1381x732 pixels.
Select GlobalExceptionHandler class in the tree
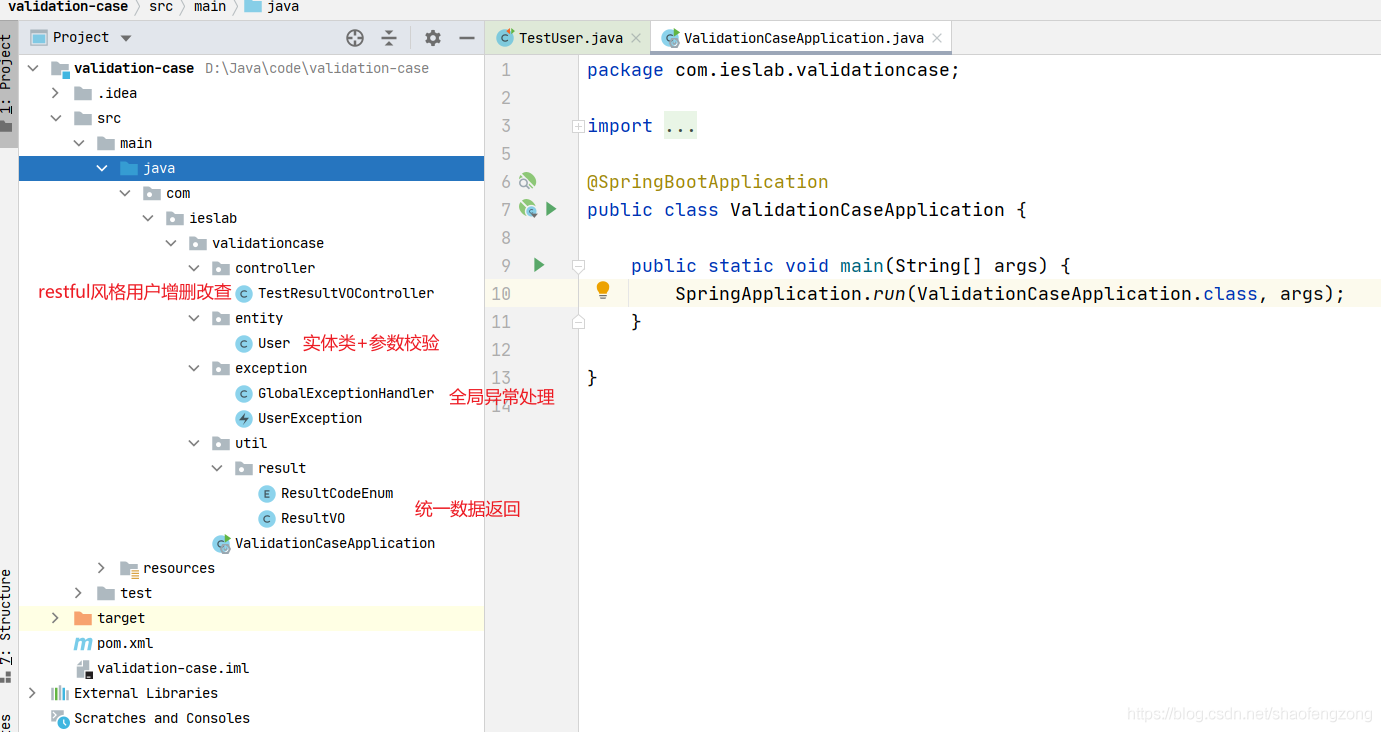tap(346, 393)
